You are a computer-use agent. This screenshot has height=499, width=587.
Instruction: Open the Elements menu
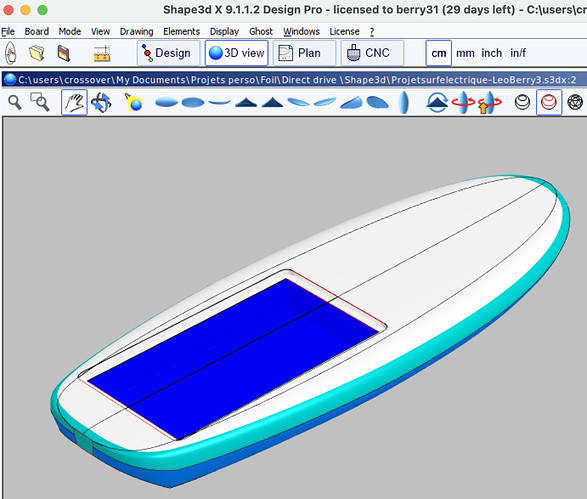(x=182, y=32)
